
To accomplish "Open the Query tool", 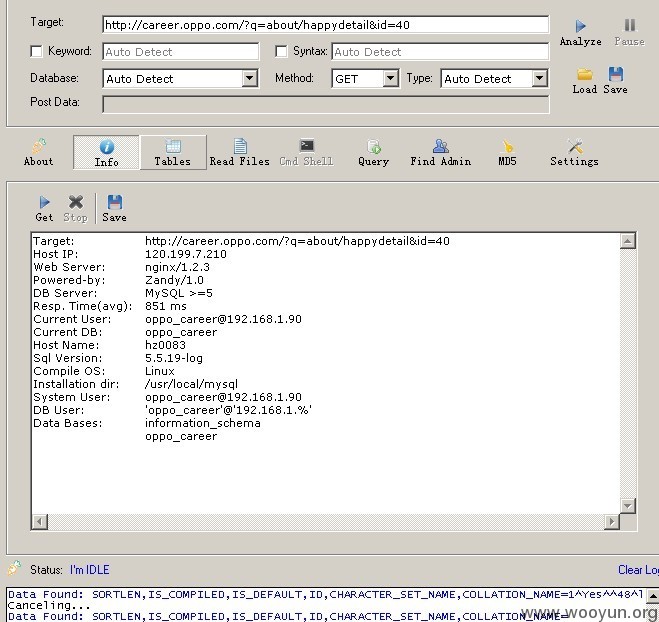I will coord(373,153).
